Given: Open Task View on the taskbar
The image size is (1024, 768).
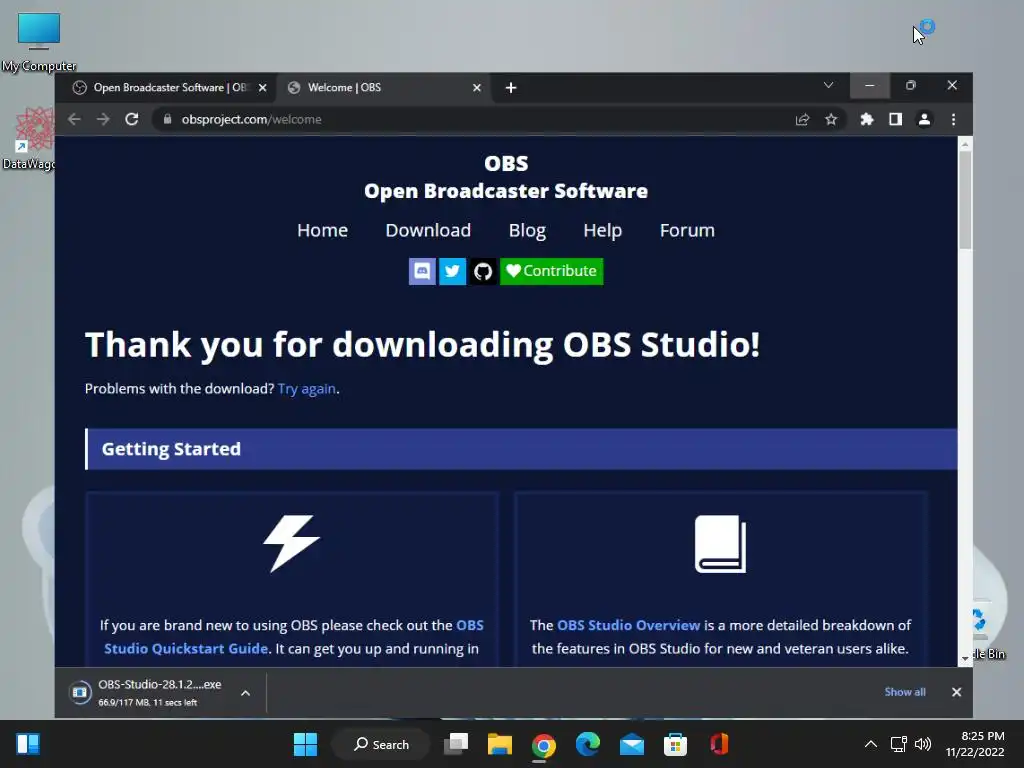Looking at the screenshot, I should coord(456,744).
